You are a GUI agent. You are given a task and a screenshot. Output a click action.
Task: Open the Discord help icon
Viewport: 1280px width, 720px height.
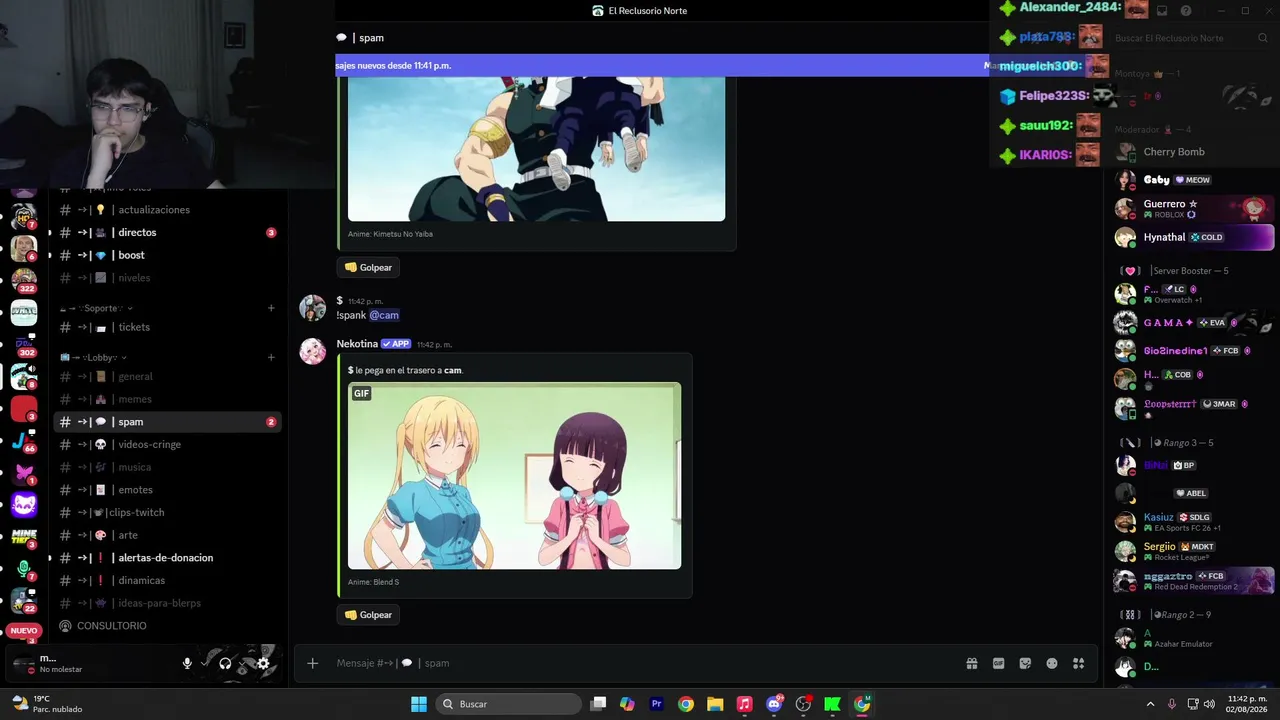(x=1186, y=11)
